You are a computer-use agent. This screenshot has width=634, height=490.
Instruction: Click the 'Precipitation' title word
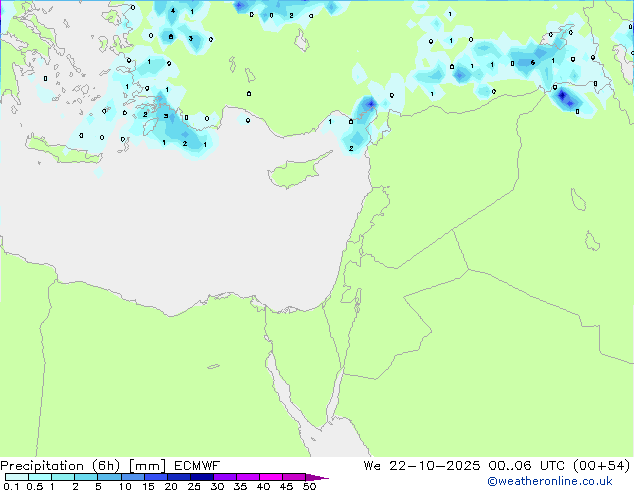(x=42, y=466)
